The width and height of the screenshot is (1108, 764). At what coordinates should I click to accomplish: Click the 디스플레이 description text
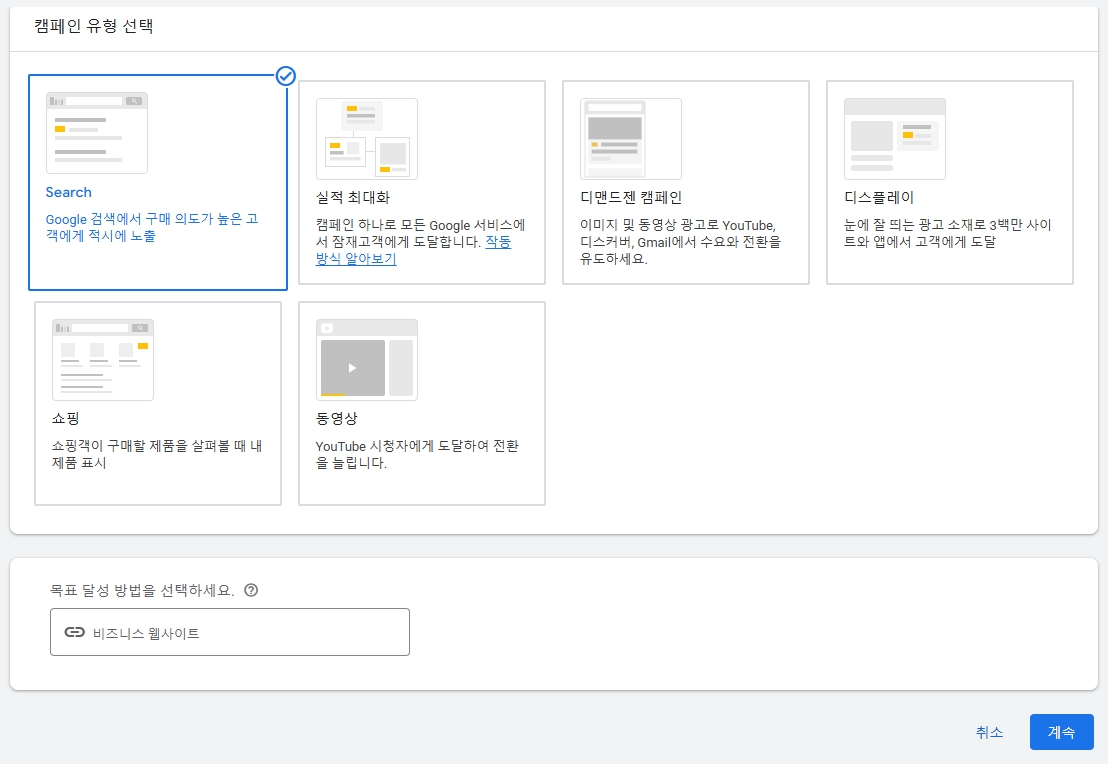[948, 233]
